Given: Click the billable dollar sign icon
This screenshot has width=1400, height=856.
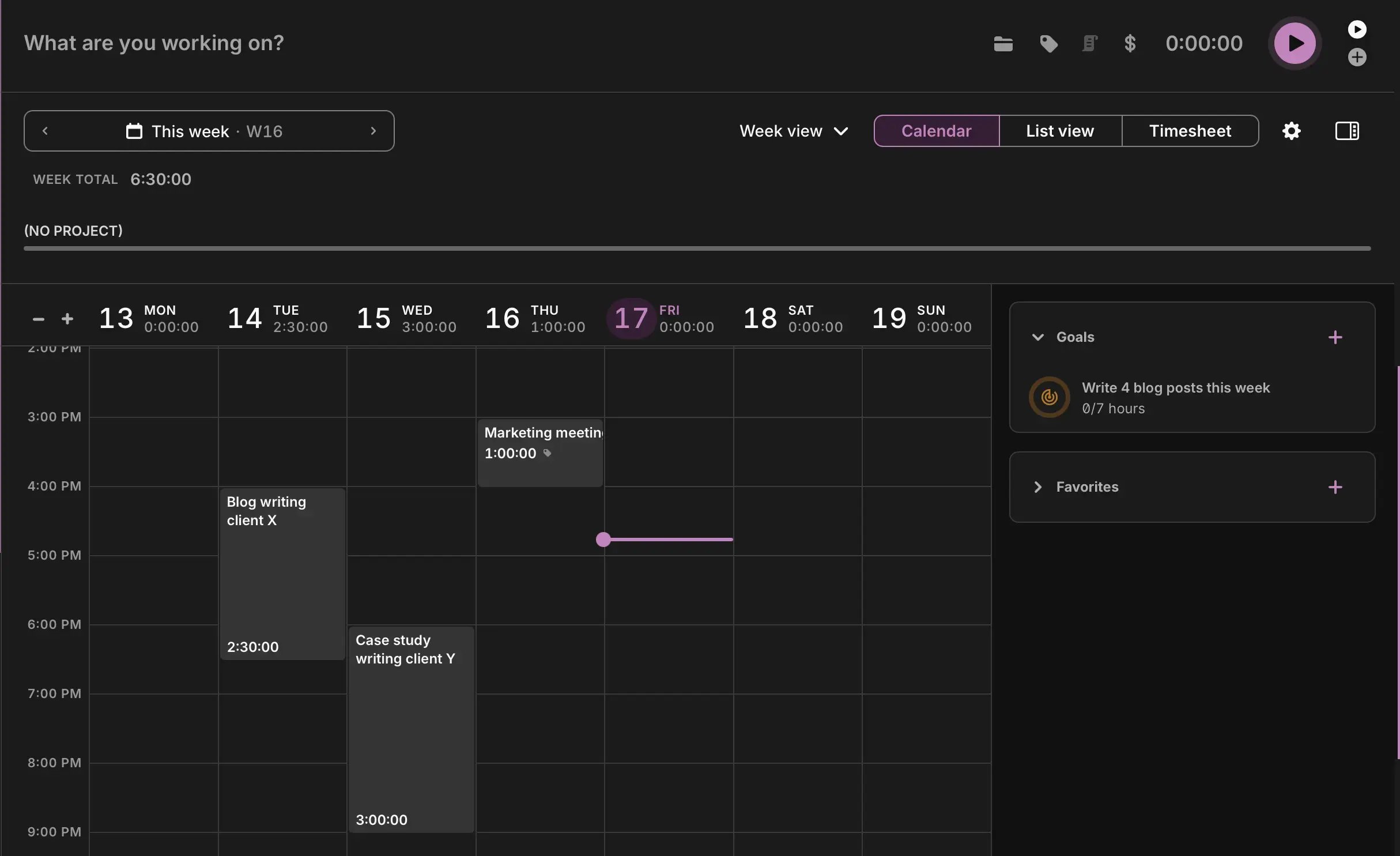Looking at the screenshot, I should coord(1130,44).
